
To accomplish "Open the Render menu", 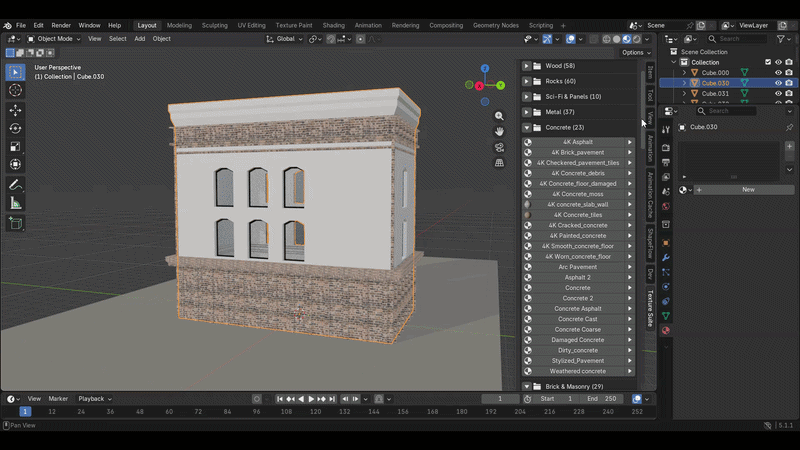I will tap(61, 26).
